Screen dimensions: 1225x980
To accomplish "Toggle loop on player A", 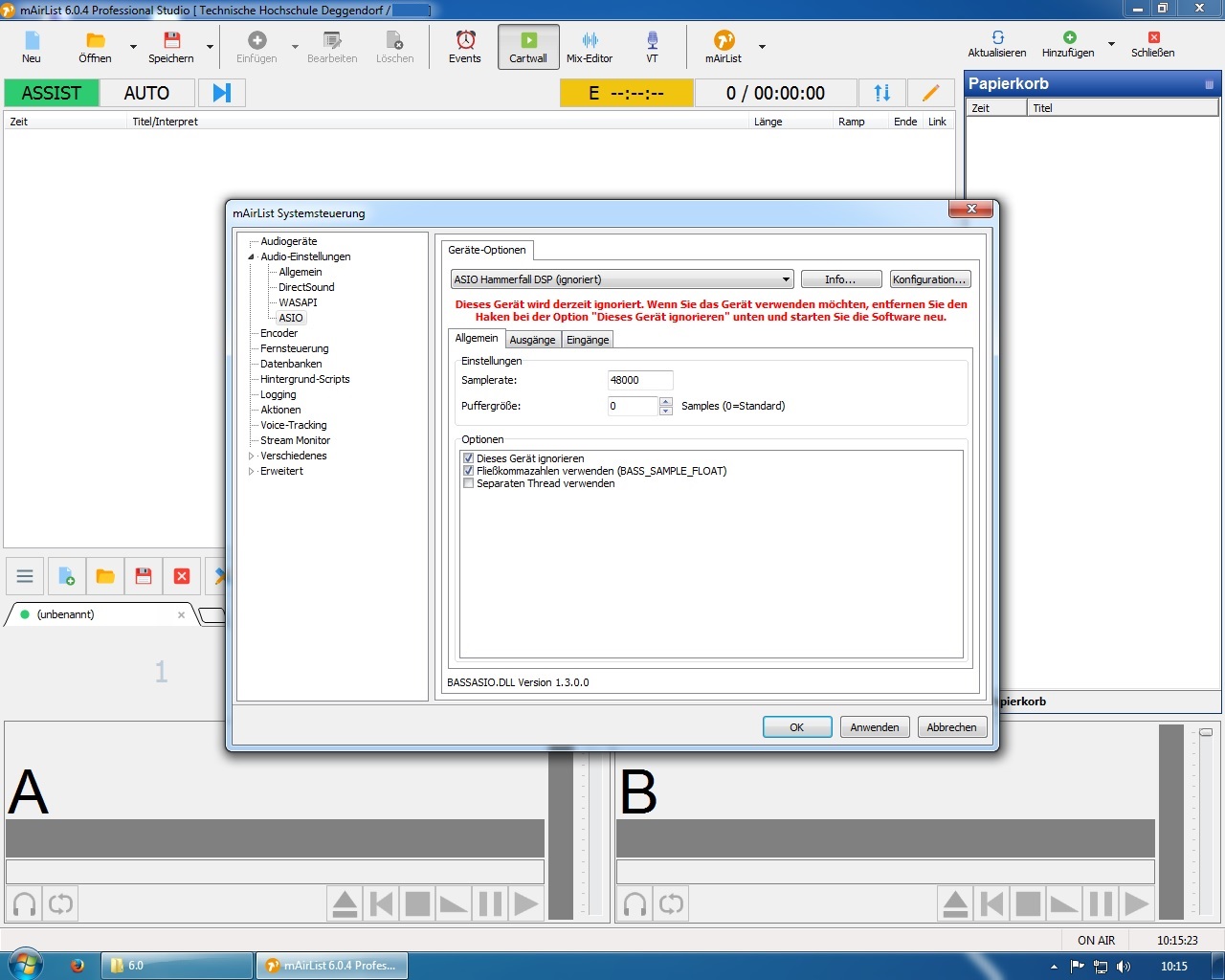I will point(60,903).
